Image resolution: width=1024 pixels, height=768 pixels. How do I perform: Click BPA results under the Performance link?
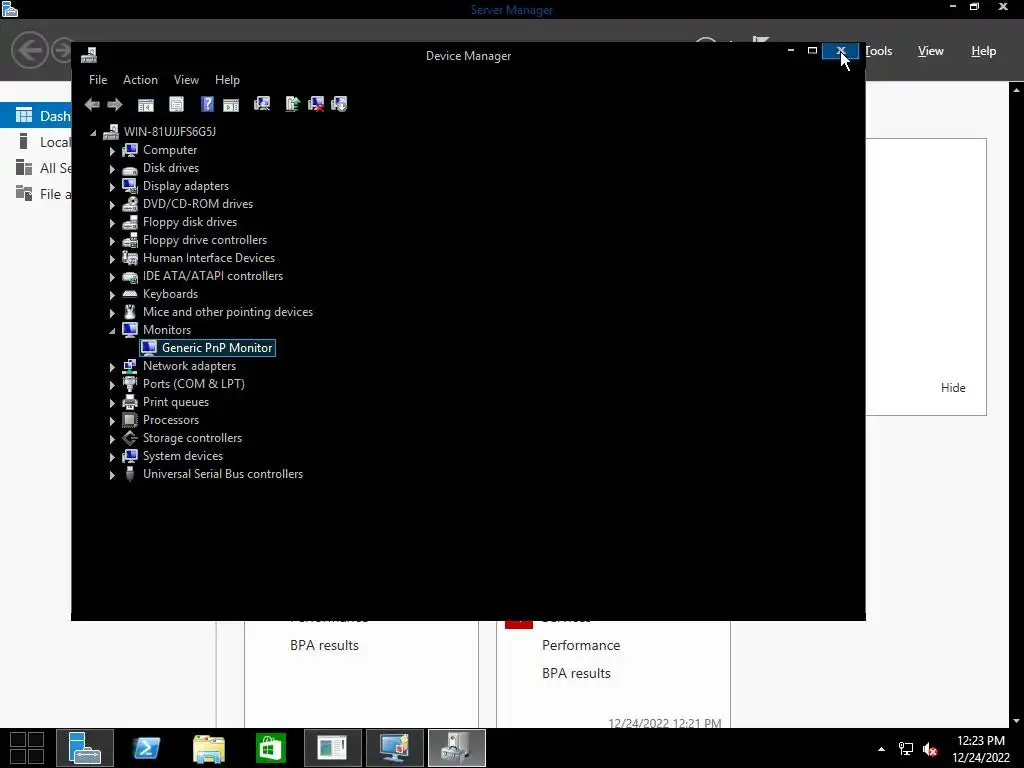pos(576,673)
